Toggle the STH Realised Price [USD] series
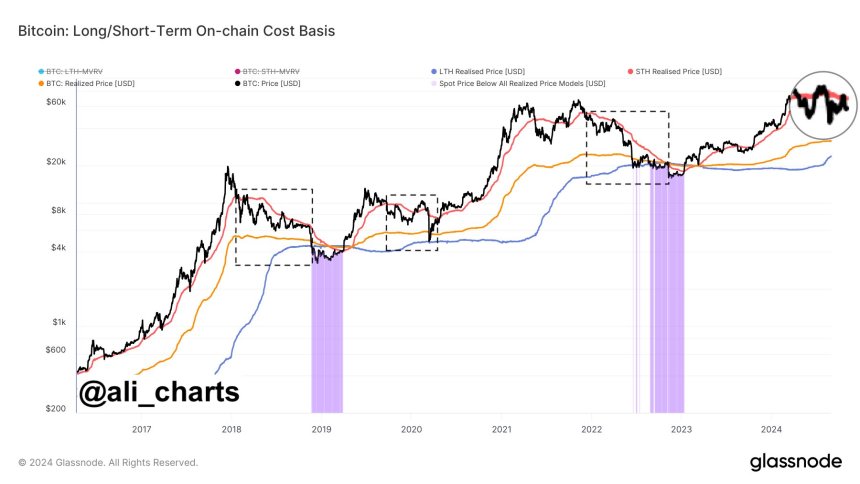860x484 pixels. coord(678,71)
